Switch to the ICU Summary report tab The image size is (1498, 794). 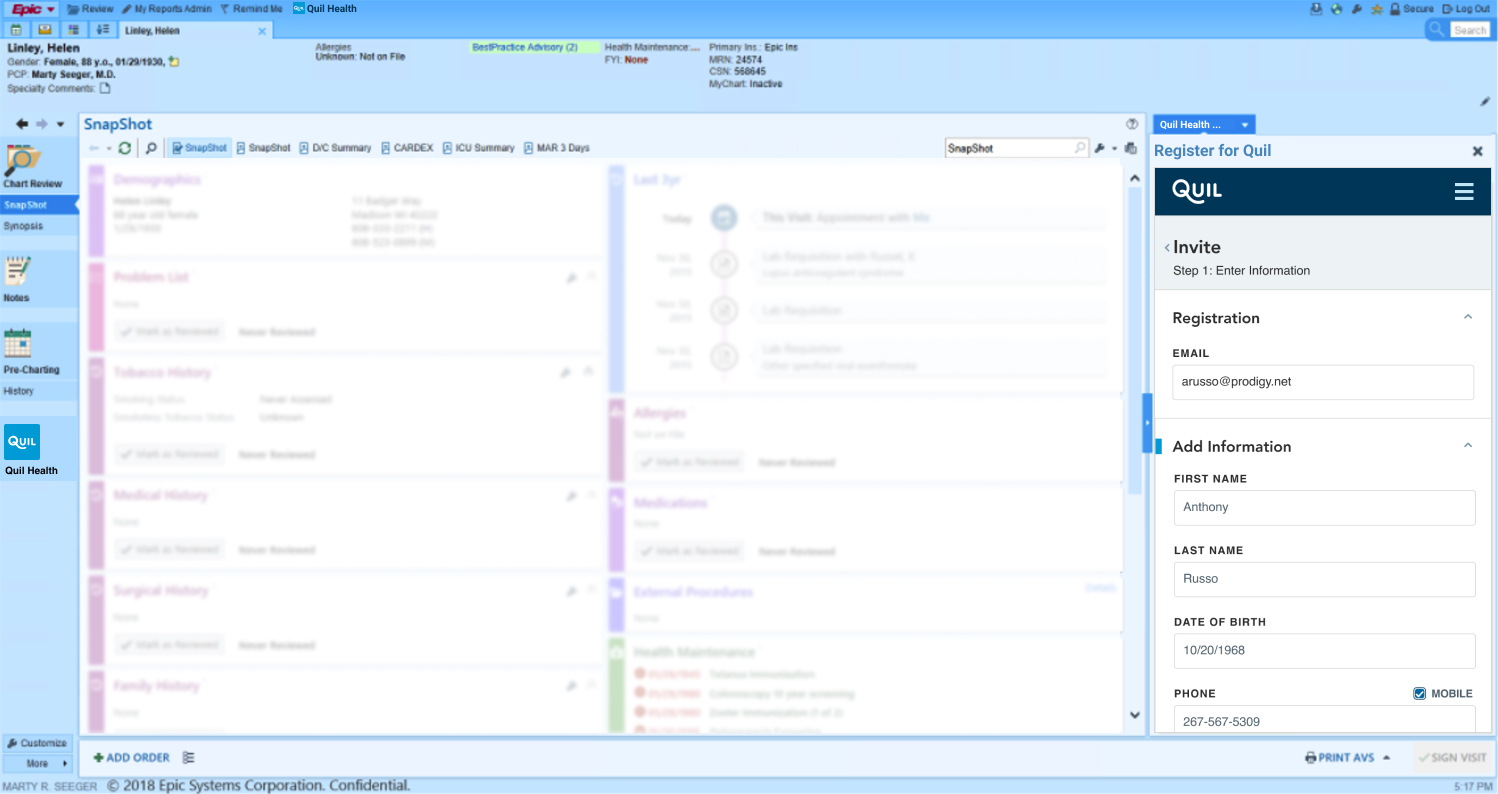click(x=478, y=148)
